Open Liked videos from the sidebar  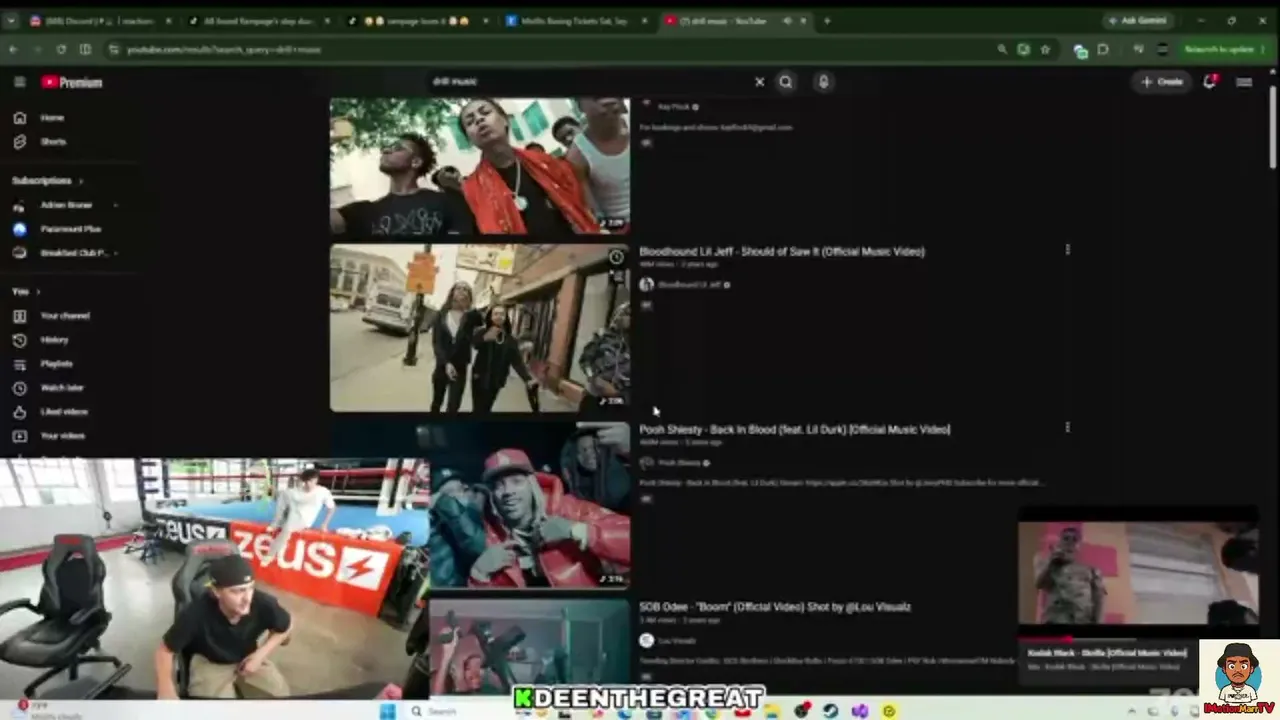tap(64, 412)
